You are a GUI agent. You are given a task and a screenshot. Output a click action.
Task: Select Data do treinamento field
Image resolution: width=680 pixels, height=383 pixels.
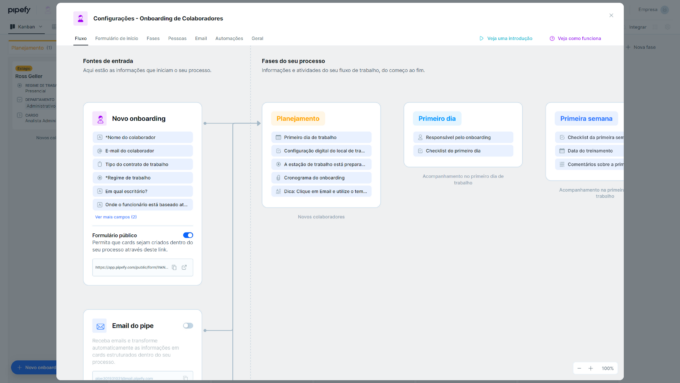click(589, 151)
